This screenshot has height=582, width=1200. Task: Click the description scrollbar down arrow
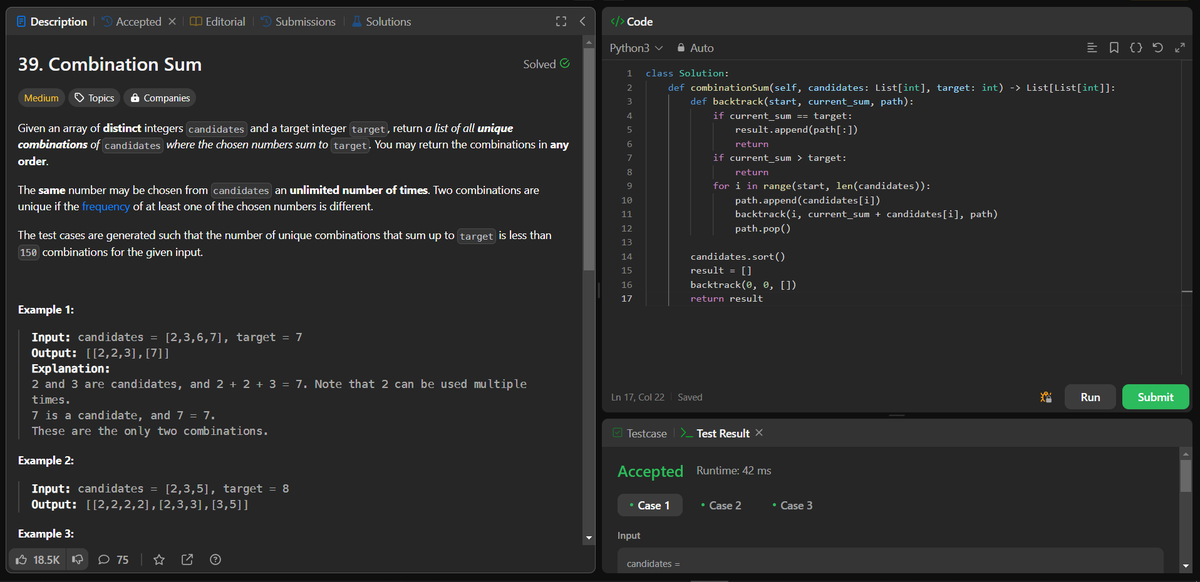[x=590, y=540]
